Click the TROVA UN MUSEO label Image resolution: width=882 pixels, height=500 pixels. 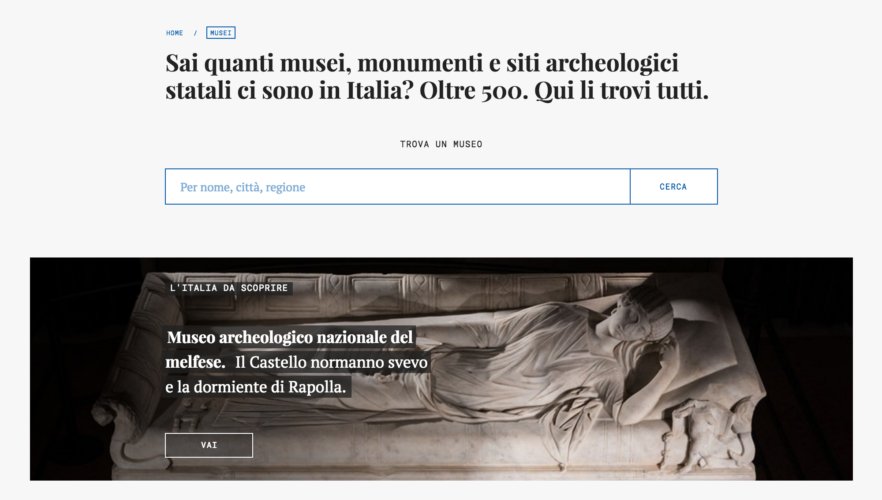click(x=441, y=145)
